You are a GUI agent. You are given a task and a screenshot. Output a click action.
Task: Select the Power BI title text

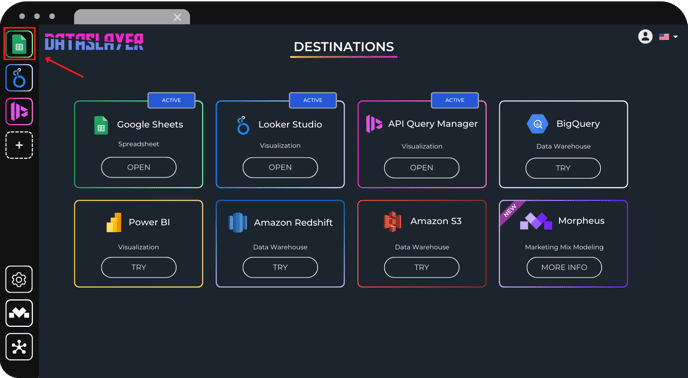point(149,222)
